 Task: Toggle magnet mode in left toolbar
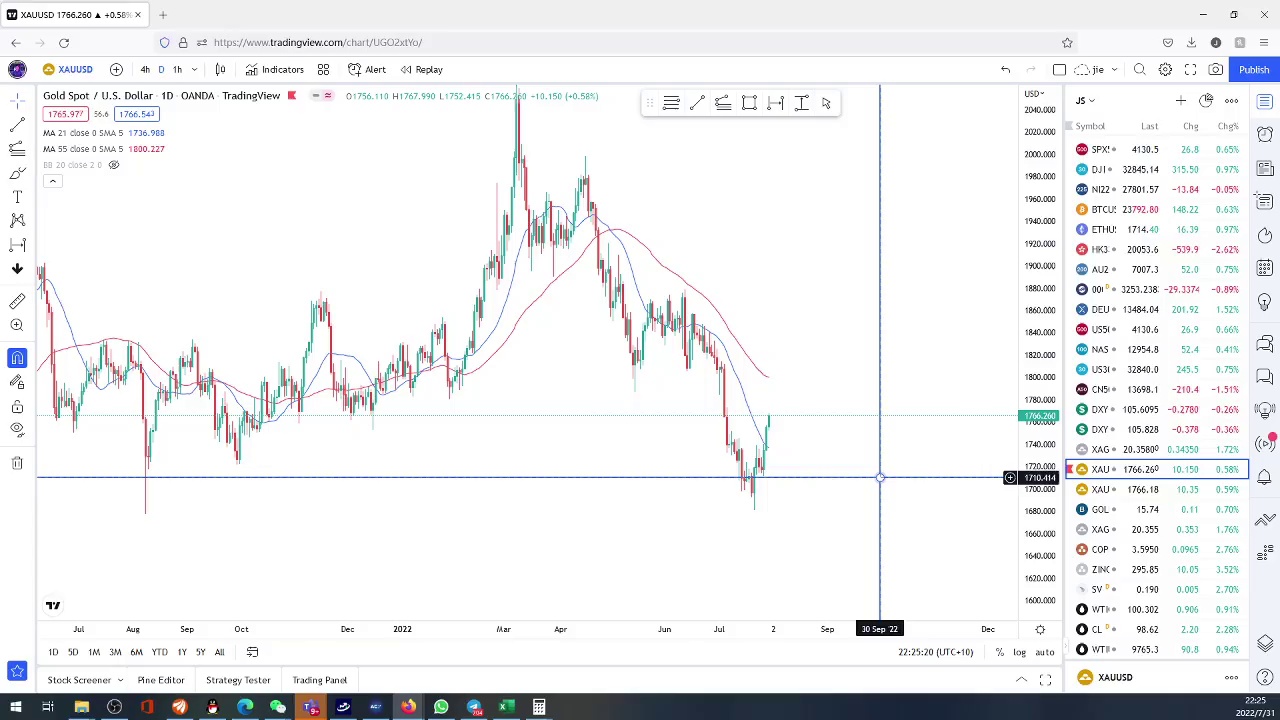(x=17, y=358)
